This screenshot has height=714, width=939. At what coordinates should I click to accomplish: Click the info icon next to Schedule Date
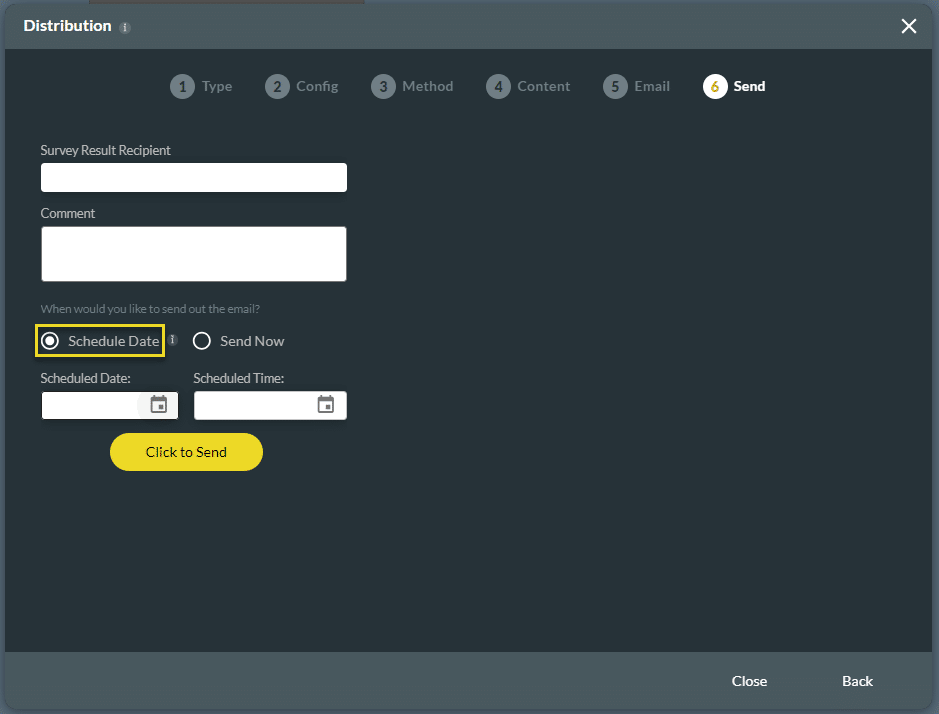(x=172, y=340)
